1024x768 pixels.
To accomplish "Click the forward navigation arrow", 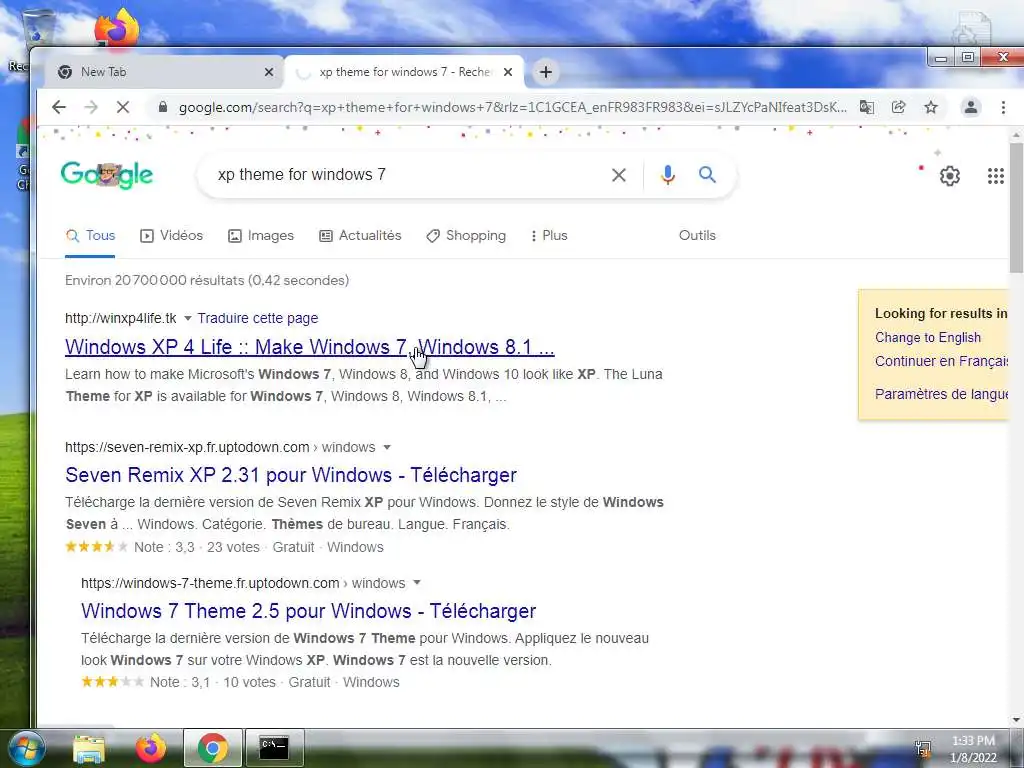I will click(x=91, y=107).
